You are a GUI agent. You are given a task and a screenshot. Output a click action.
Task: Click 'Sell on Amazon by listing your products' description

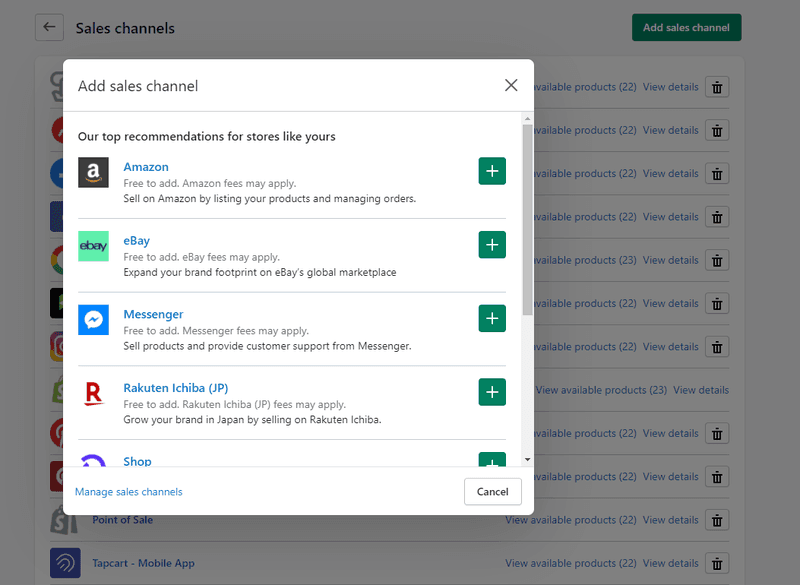click(269, 198)
